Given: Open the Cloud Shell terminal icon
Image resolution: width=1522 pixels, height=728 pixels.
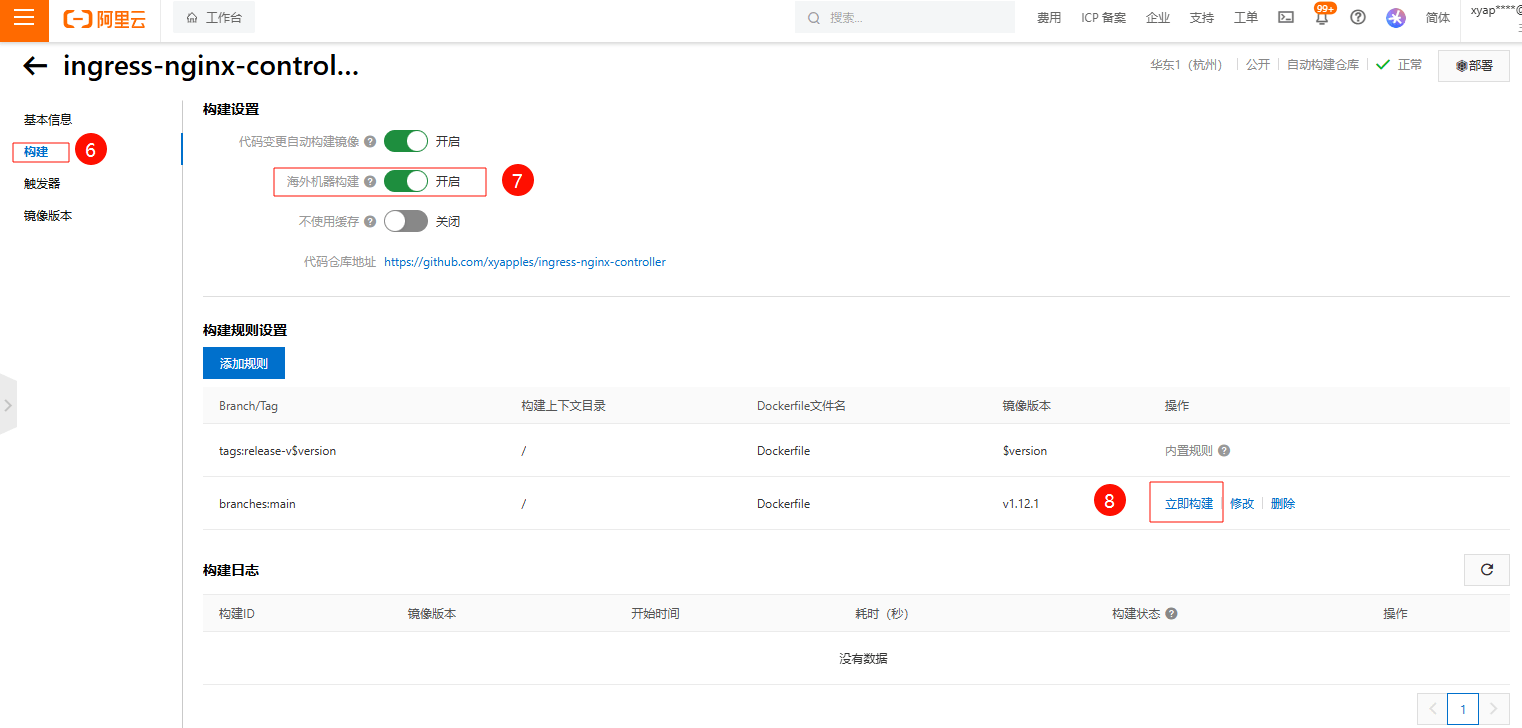Looking at the screenshot, I should click(x=1286, y=18).
